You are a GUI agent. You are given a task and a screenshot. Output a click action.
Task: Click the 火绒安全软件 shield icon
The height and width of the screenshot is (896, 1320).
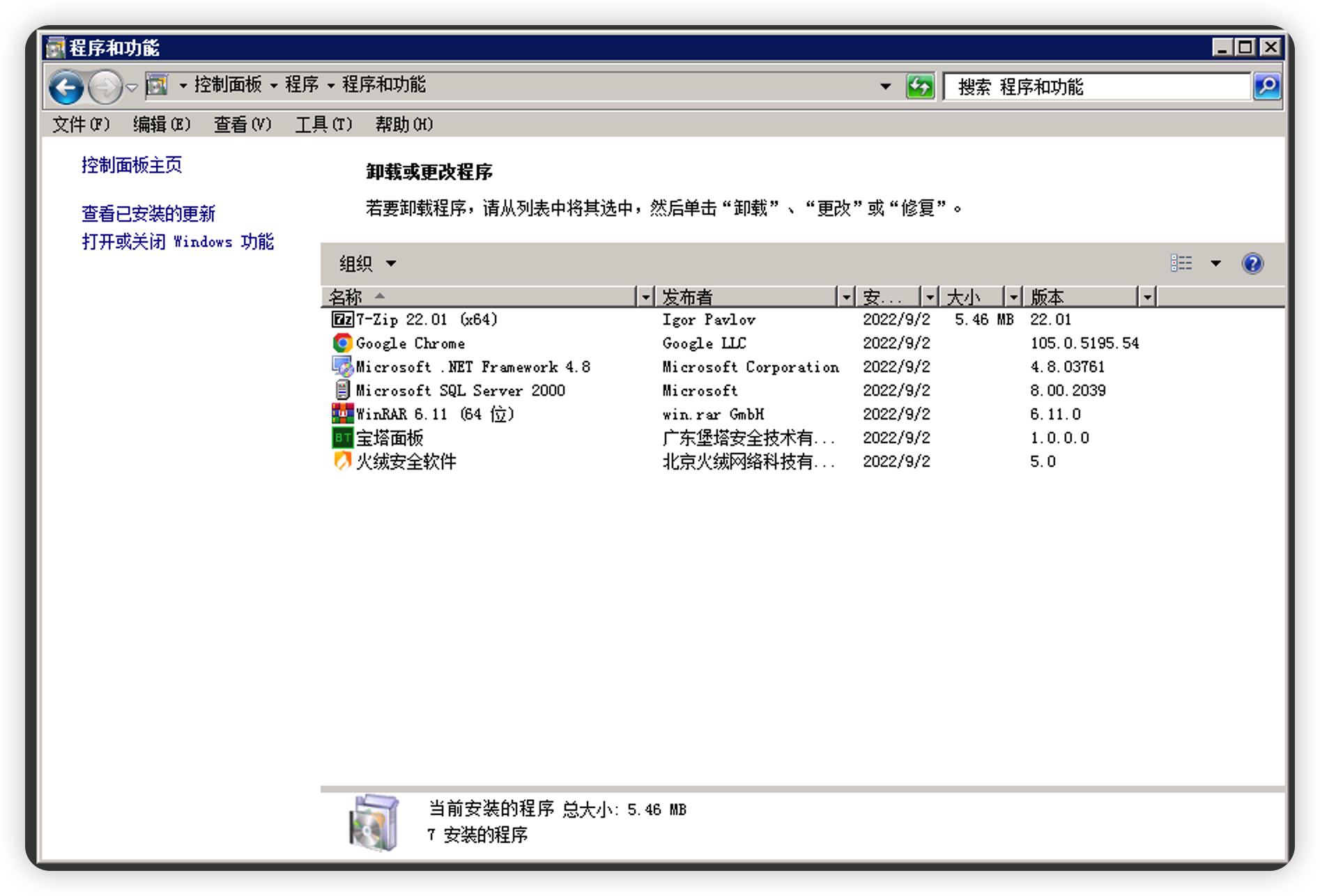[342, 461]
